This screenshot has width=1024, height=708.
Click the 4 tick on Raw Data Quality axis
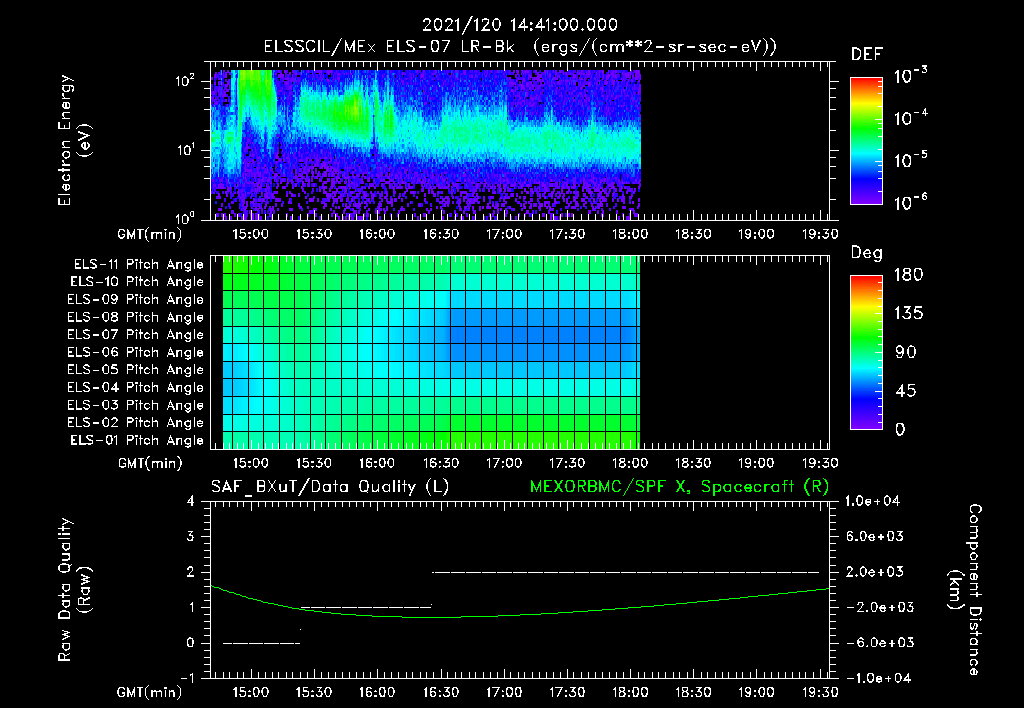191,501
